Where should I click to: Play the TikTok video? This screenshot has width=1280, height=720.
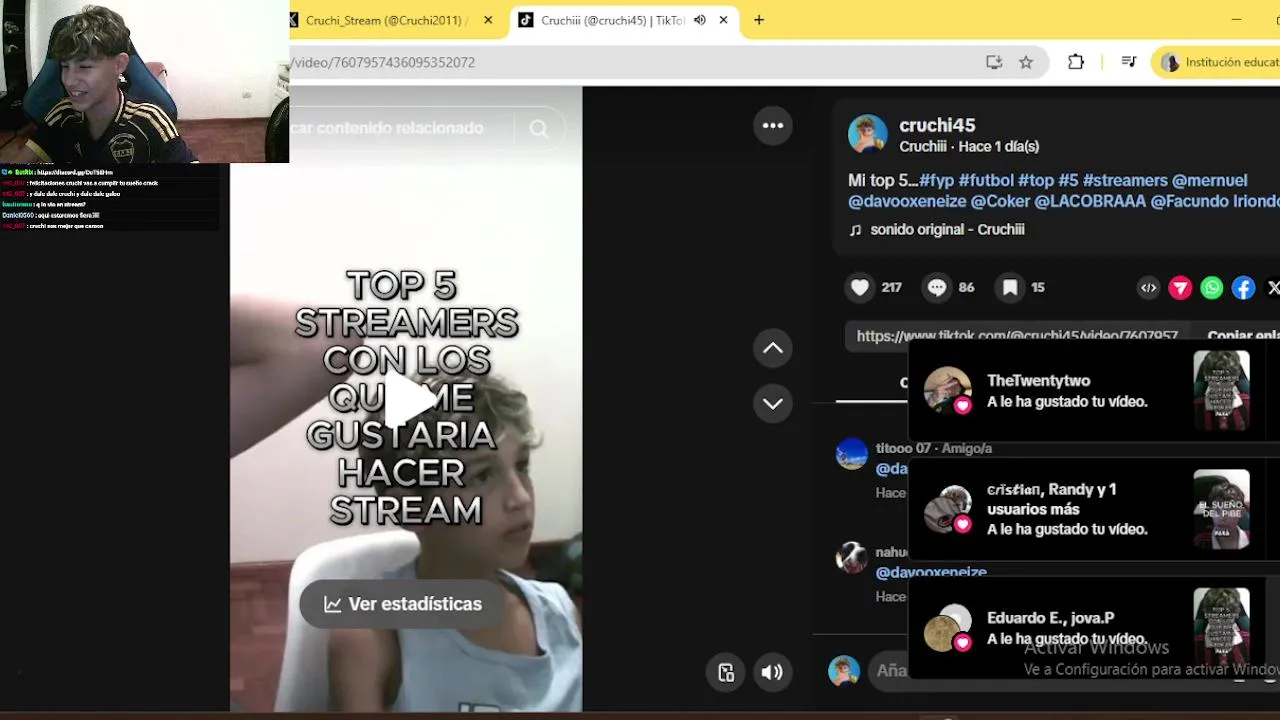click(x=408, y=400)
